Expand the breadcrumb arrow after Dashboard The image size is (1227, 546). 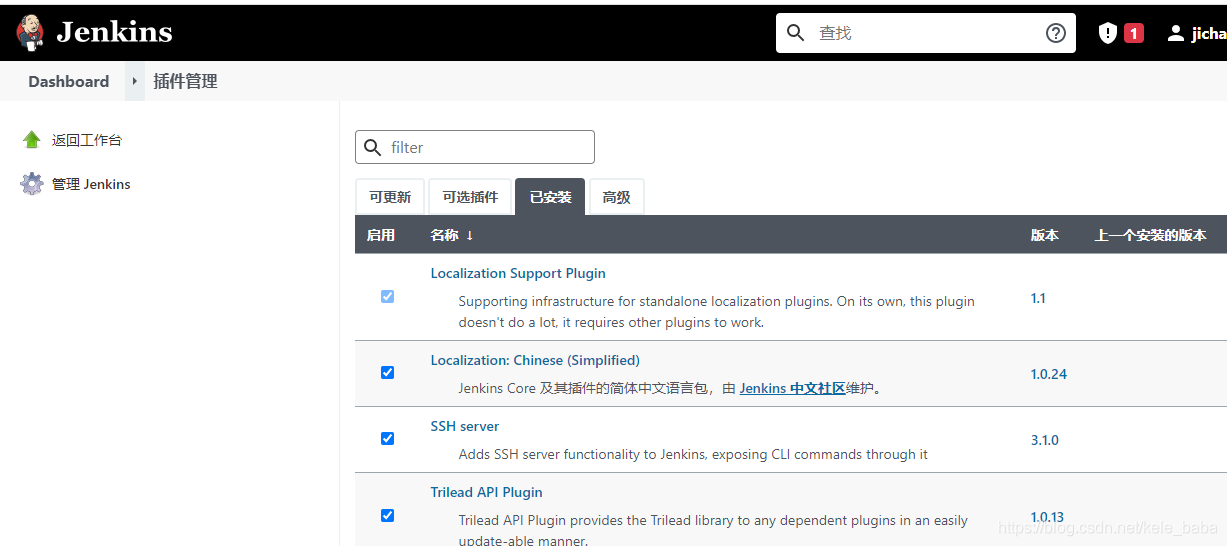[135, 82]
